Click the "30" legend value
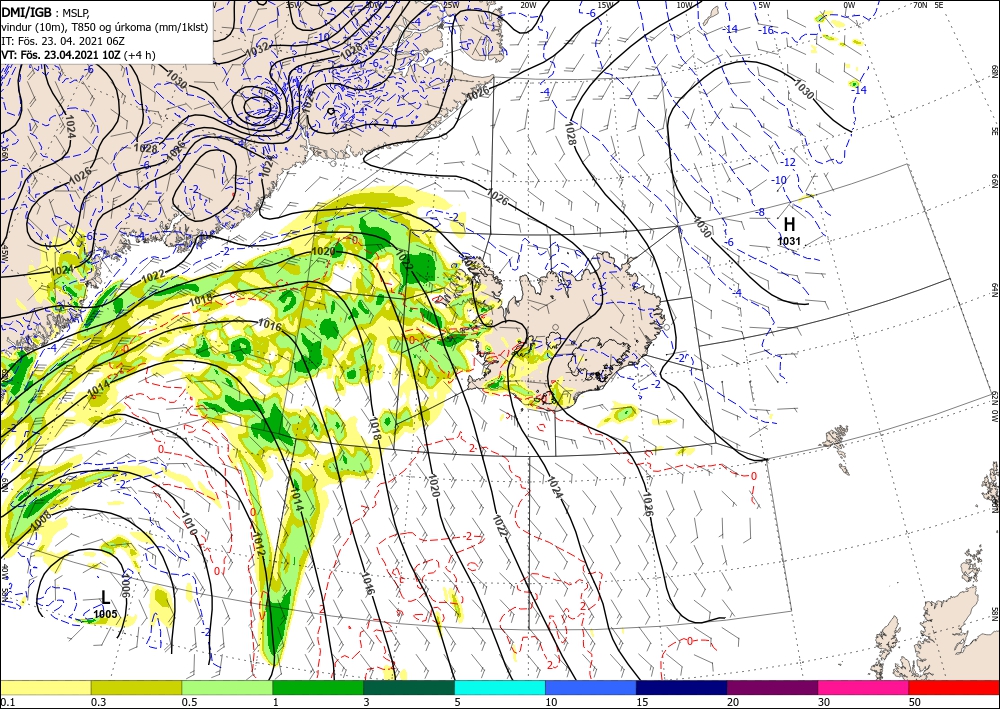Screen dimensions: 1000x709 [824, 702]
